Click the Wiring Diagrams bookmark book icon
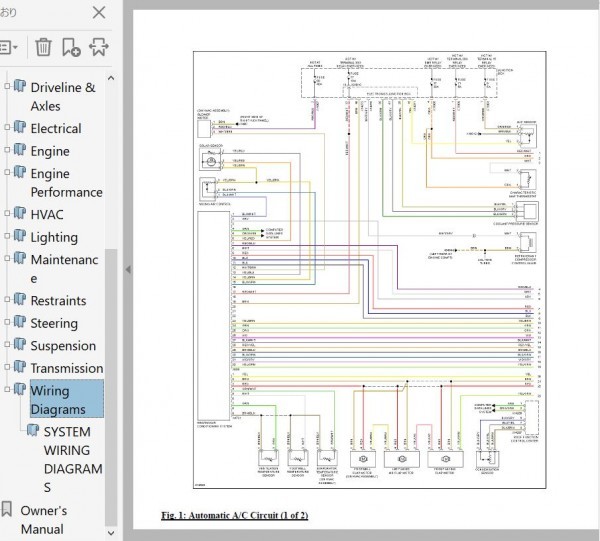 20,389
